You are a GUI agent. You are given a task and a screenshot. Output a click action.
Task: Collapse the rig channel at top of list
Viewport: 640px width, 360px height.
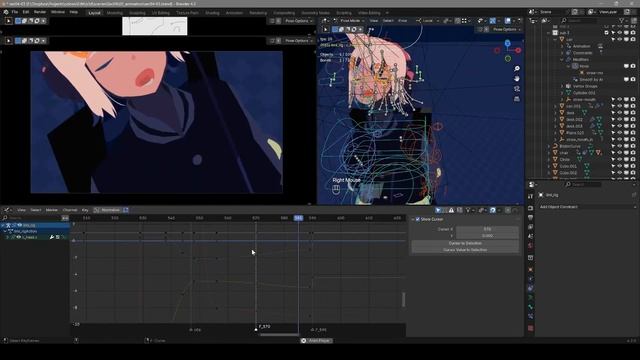3,225
